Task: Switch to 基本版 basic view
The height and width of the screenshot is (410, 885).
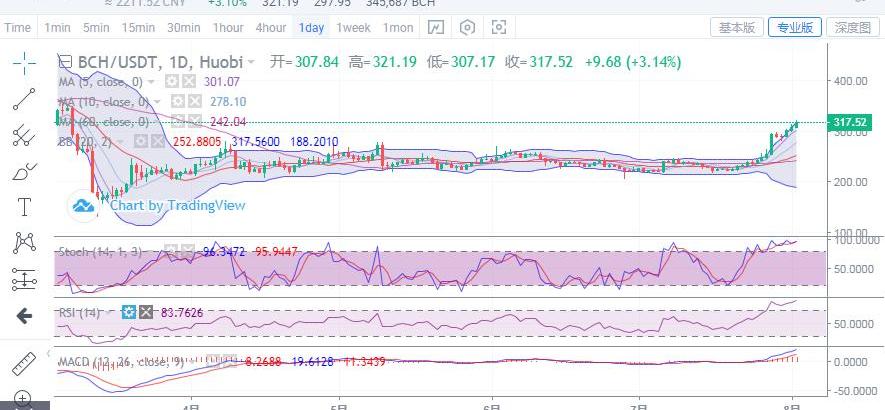Action: [737, 27]
